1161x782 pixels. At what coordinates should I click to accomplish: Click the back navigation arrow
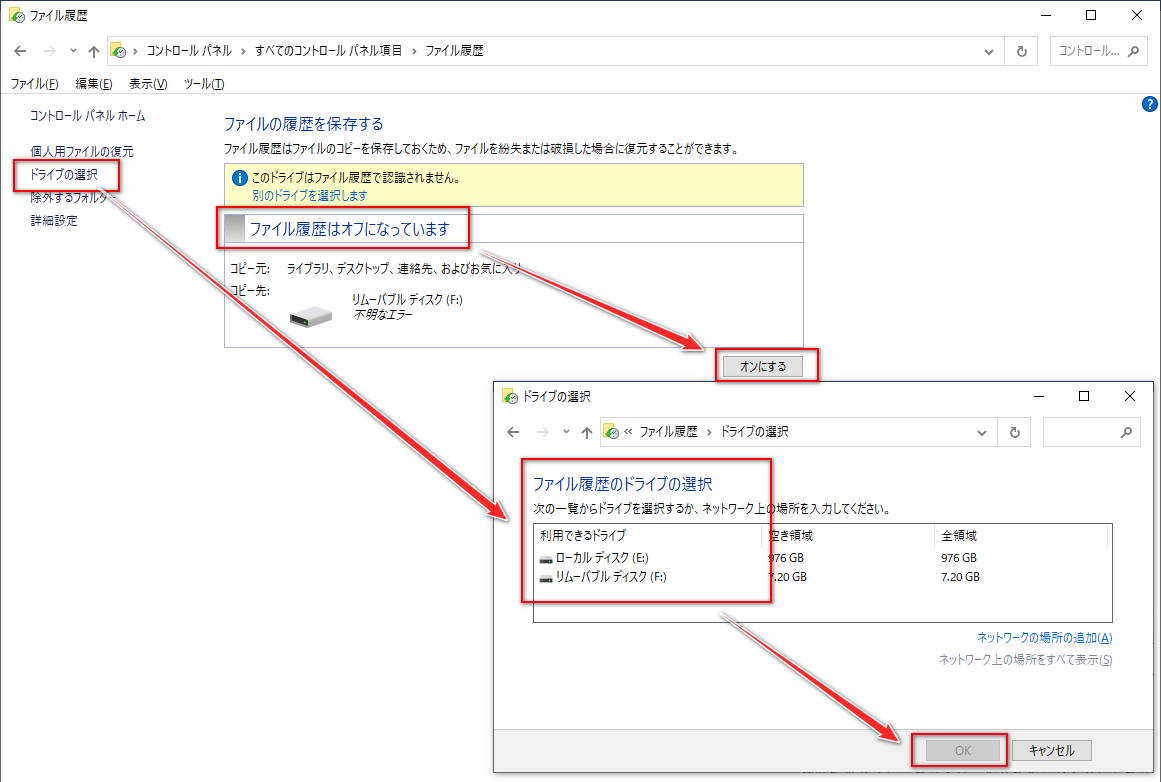[20, 50]
